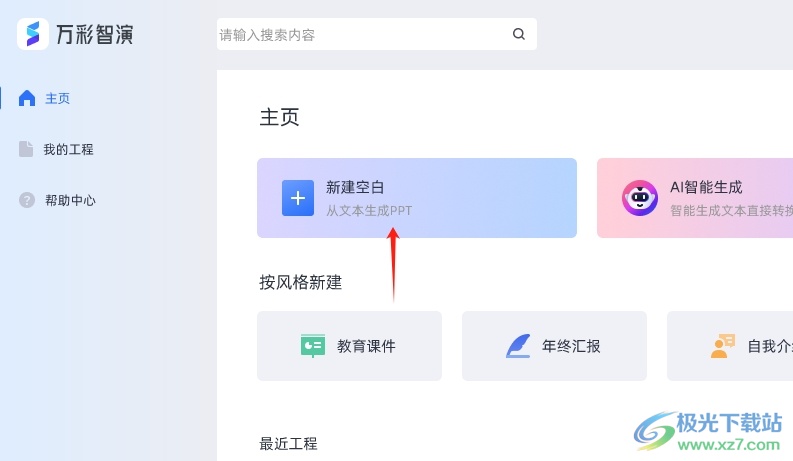
Task: Click the orange person 自我介绍 icon
Action: [722, 346]
